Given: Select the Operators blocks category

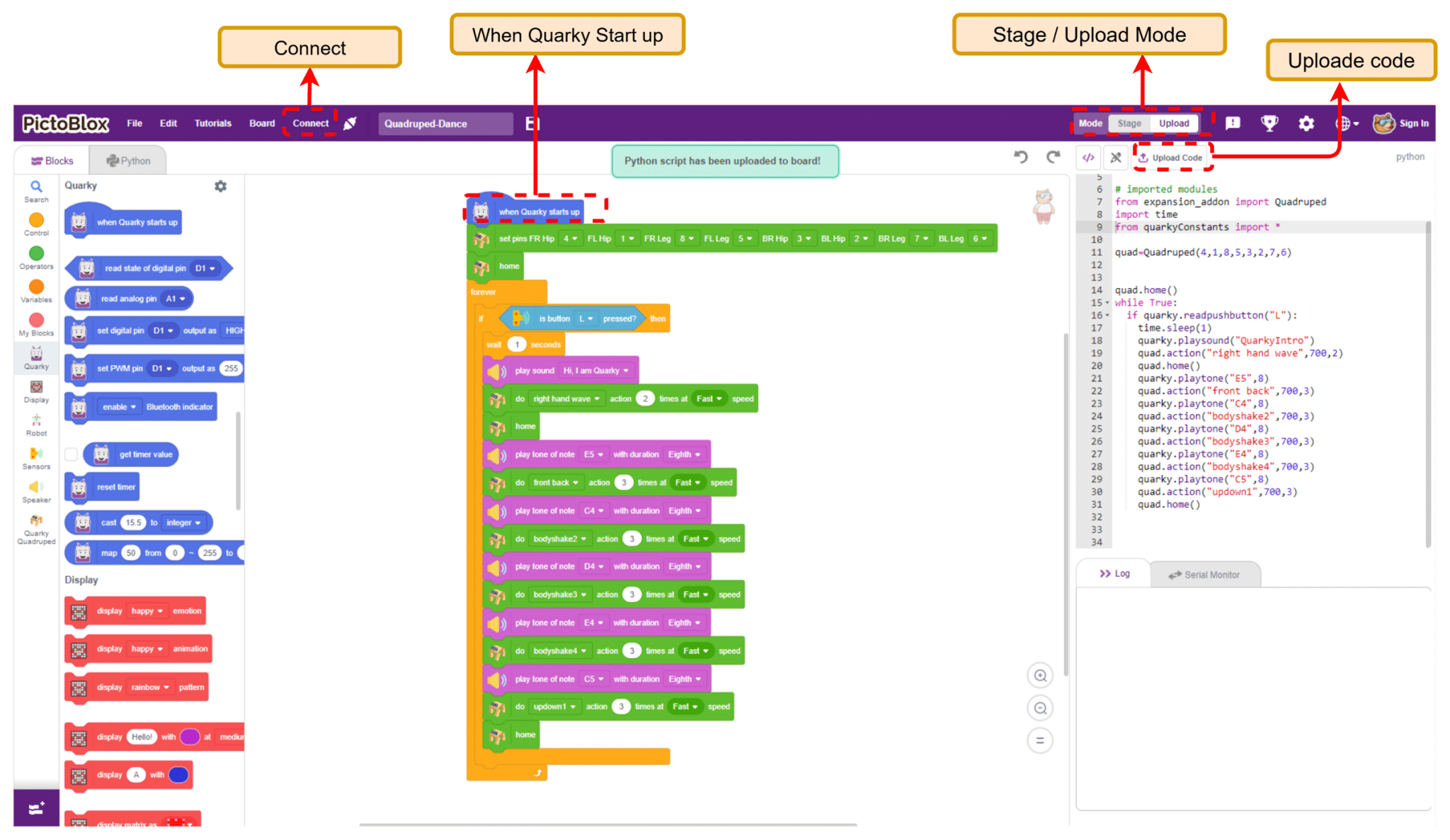Looking at the screenshot, I should pos(36,258).
